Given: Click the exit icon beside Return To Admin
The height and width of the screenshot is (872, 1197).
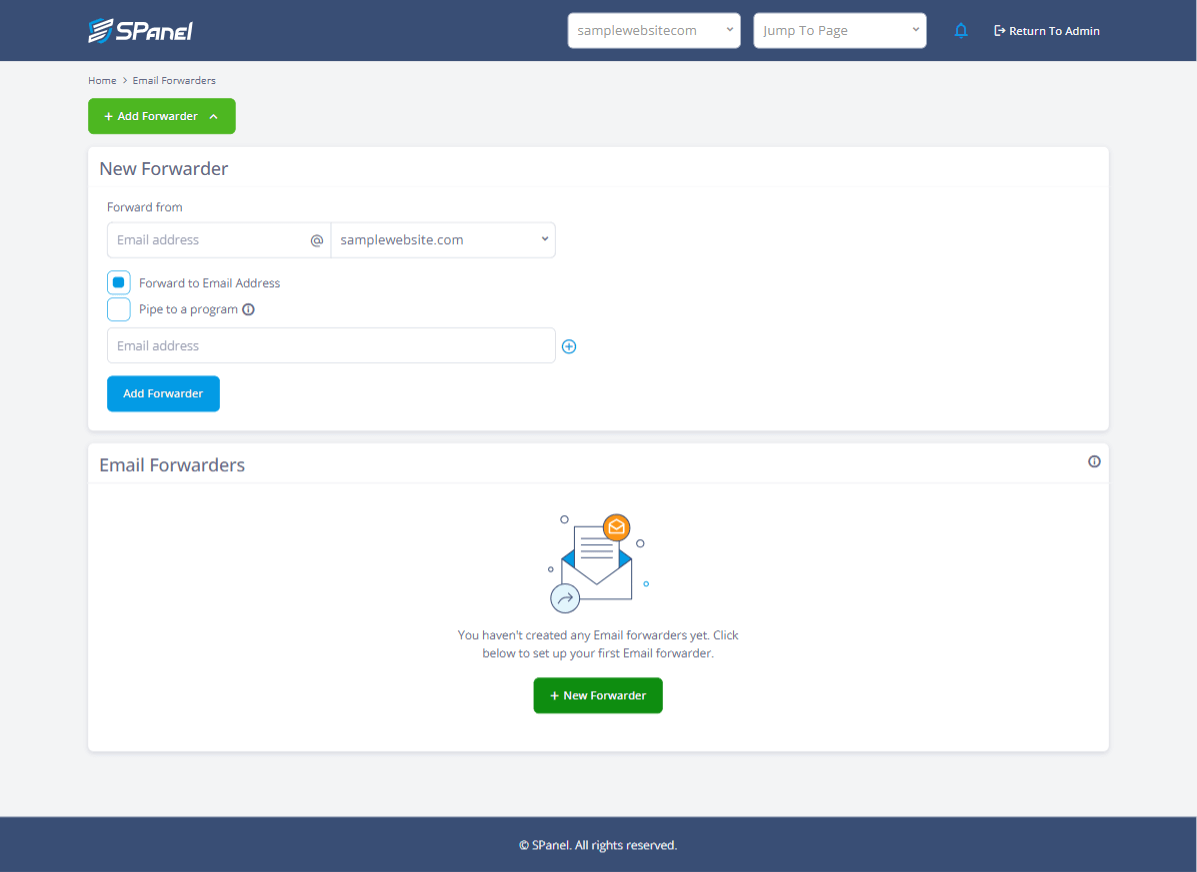Looking at the screenshot, I should point(998,30).
